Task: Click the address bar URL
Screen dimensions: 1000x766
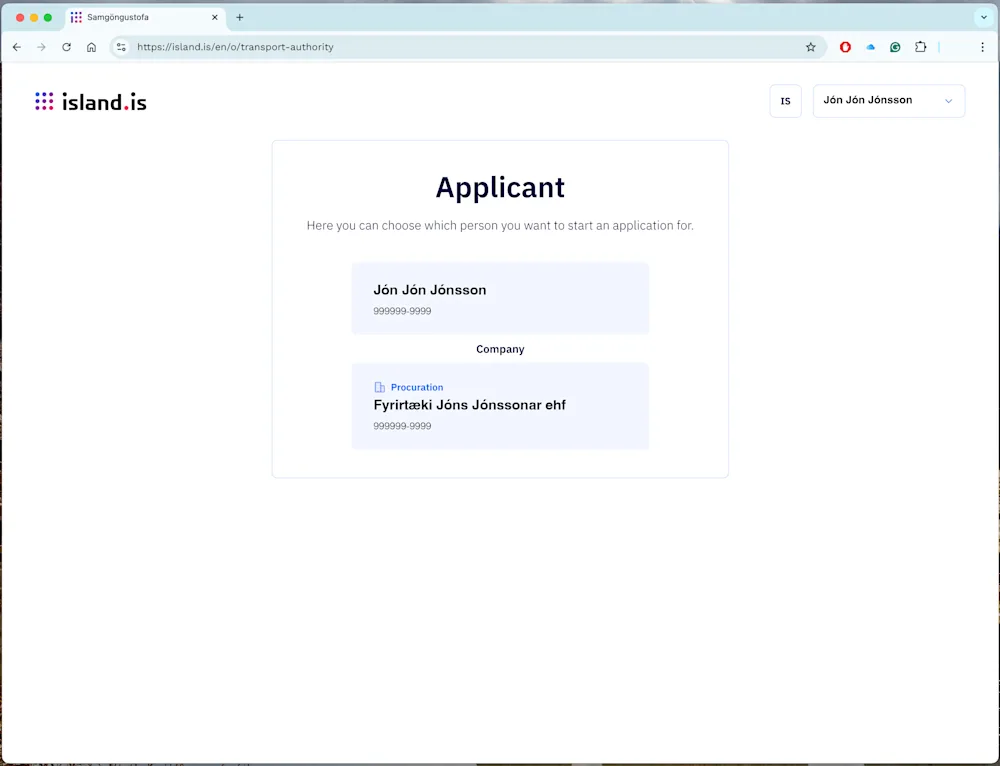Action: tap(235, 47)
